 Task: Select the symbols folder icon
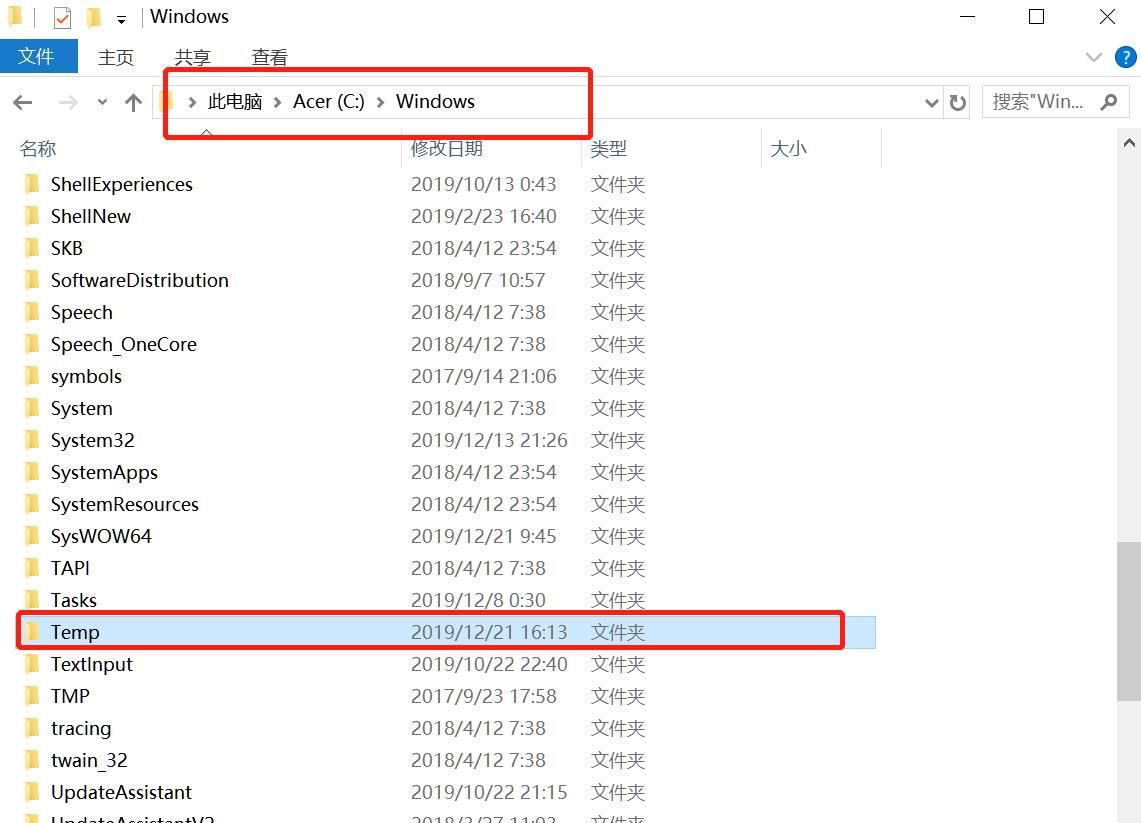[x=32, y=375]
